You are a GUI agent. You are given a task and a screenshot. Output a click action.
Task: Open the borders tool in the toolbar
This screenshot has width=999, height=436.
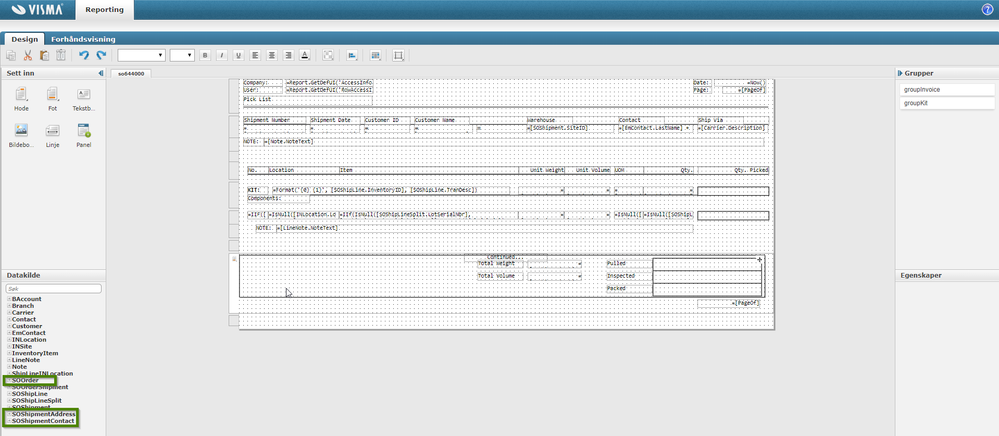399,55
